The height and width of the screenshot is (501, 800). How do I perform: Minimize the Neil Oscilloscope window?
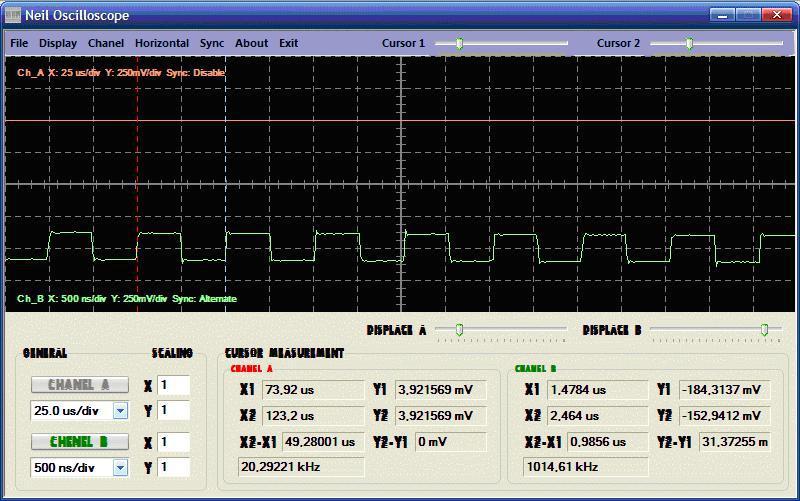(x=722, y=15)
